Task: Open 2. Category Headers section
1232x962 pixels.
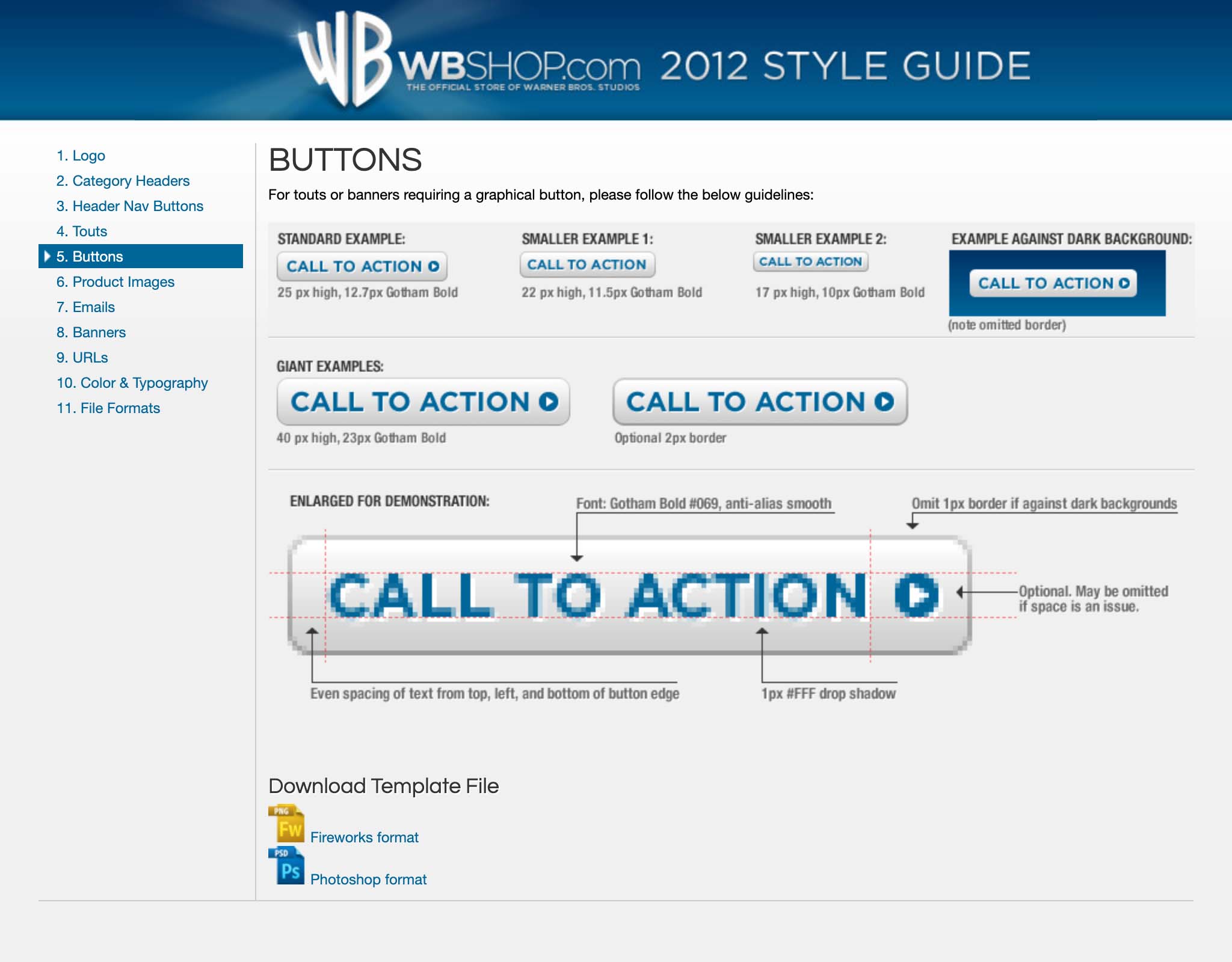Action: coord(123,181)
